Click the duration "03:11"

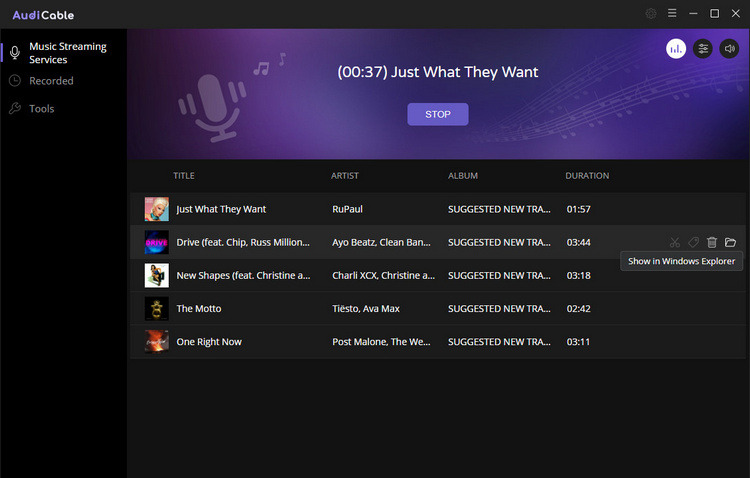(x=578, y=342)
